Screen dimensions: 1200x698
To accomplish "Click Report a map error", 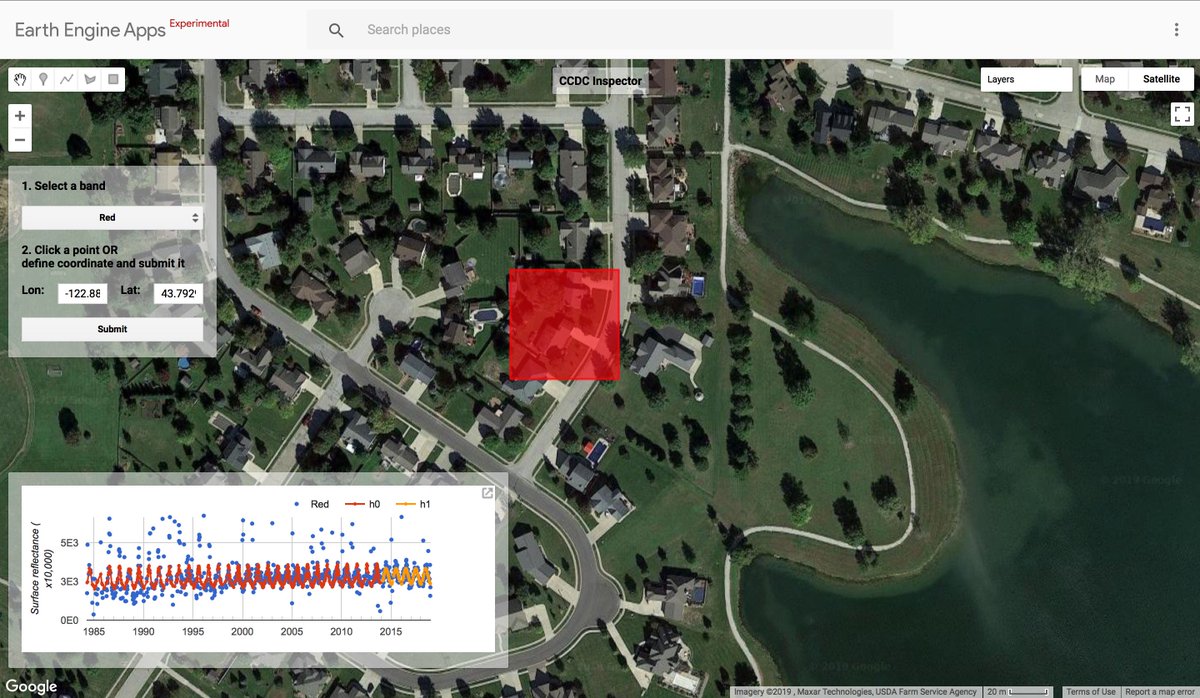I will click(1160, 692).
